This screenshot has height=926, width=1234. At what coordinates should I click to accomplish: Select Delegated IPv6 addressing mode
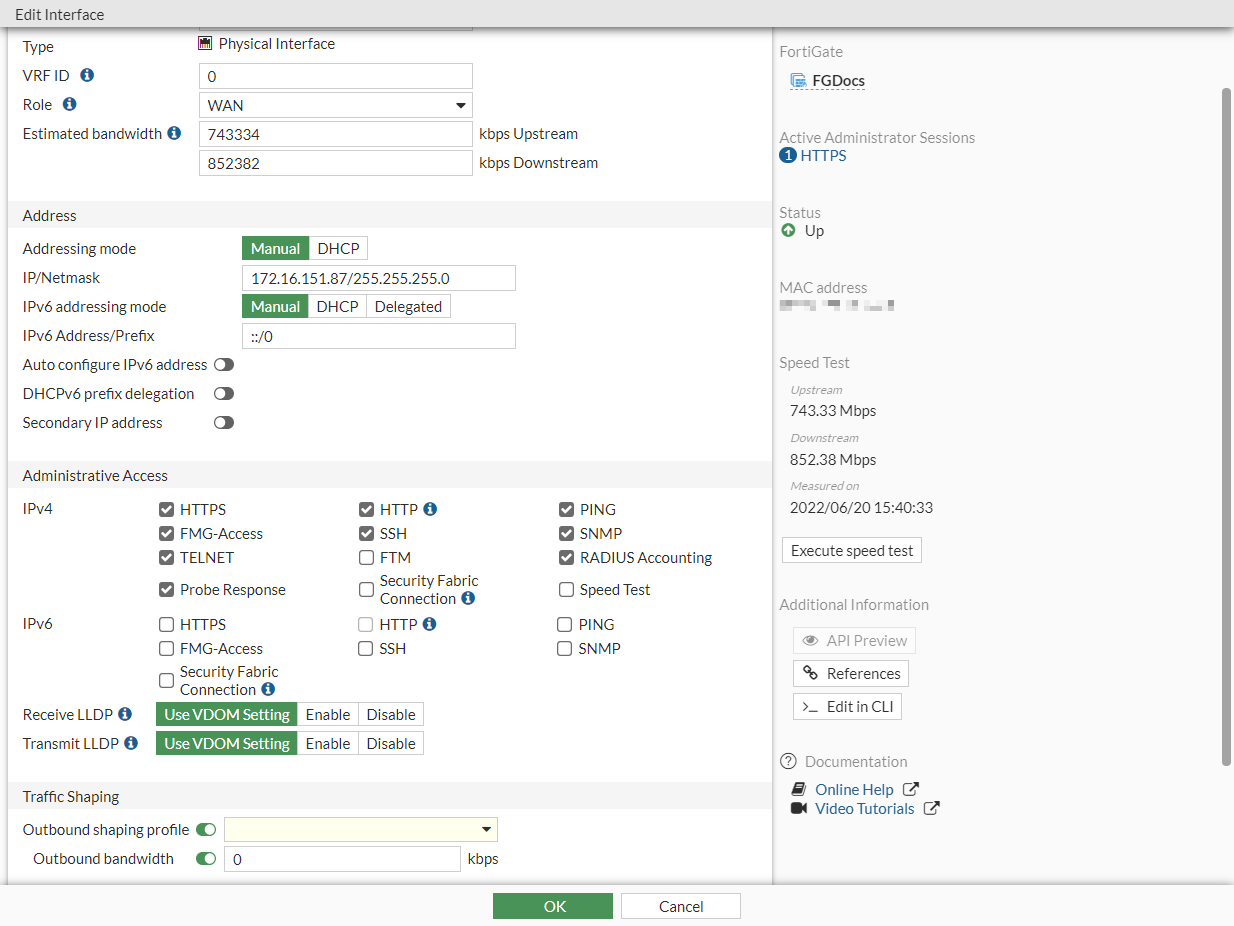click(408, 306)
